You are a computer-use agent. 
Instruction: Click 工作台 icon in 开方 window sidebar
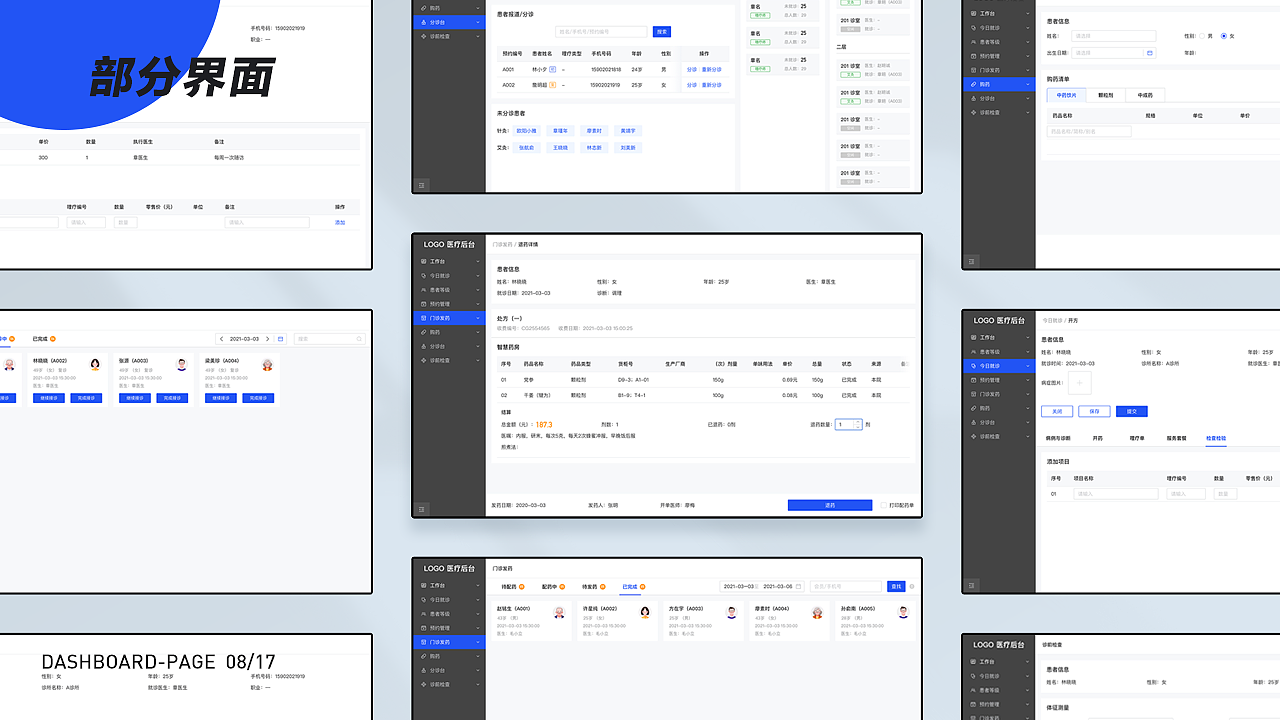coord(974,338)
